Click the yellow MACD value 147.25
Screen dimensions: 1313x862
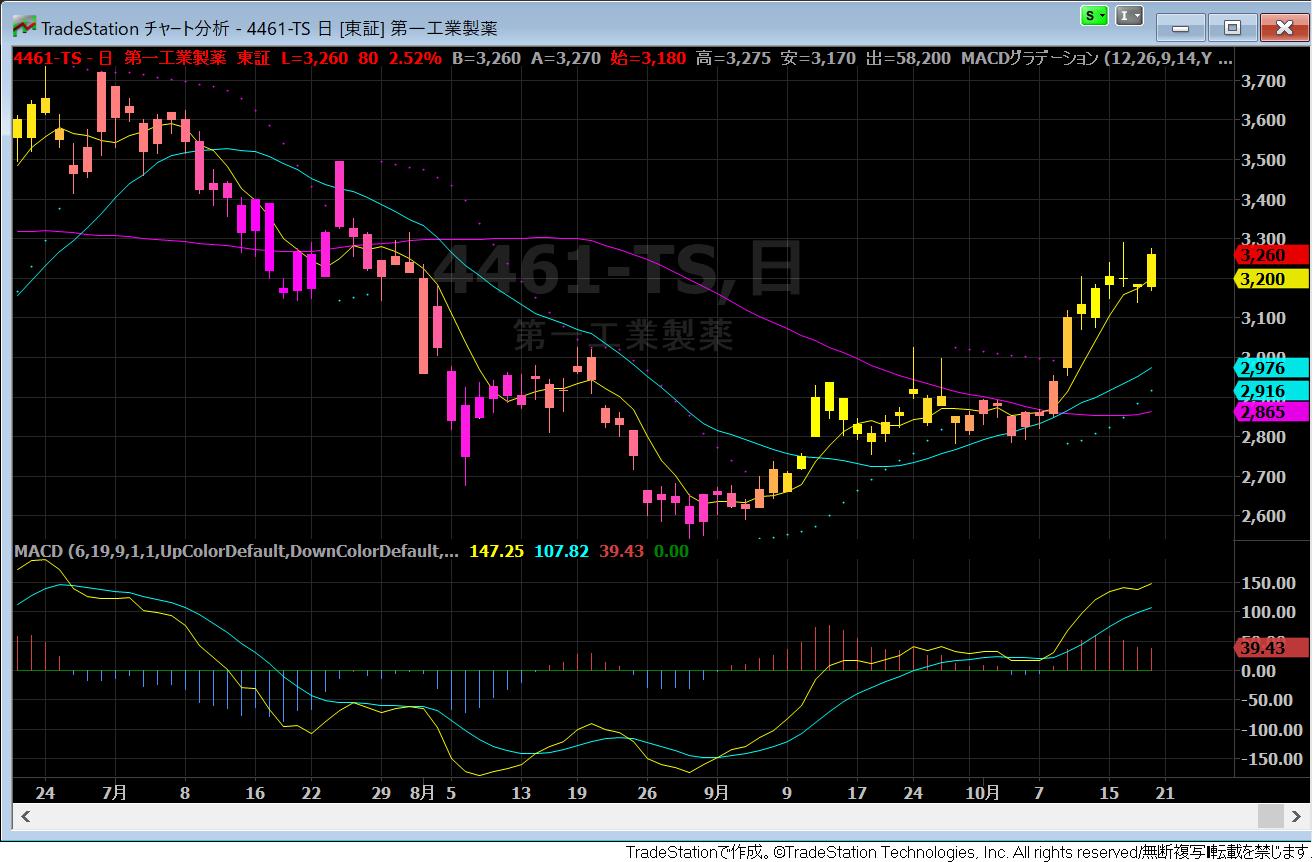496,551
